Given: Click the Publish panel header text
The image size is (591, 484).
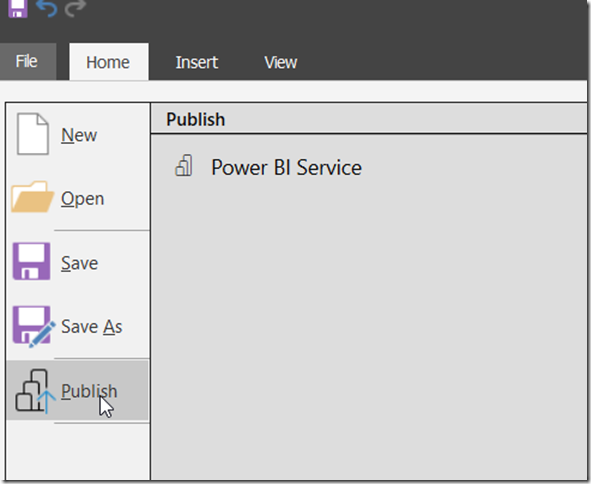Looking at the screenshot, I should (196, 119).
